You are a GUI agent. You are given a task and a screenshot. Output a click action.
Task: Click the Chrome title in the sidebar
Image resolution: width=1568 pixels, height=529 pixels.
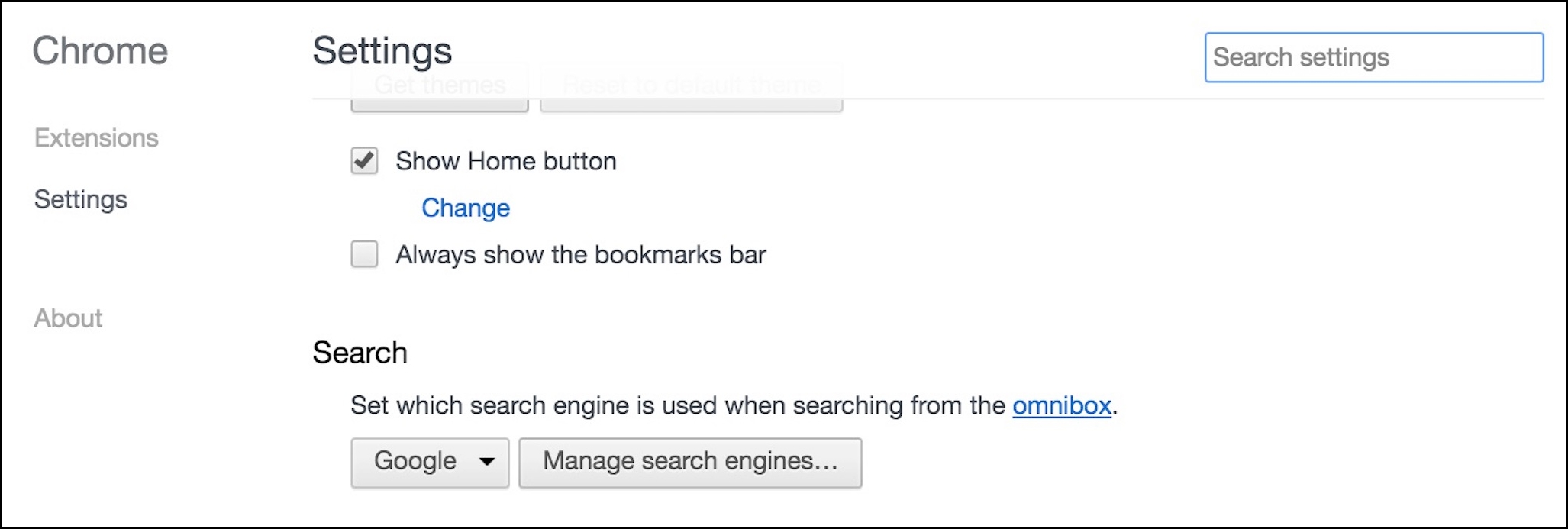[100, 51]
